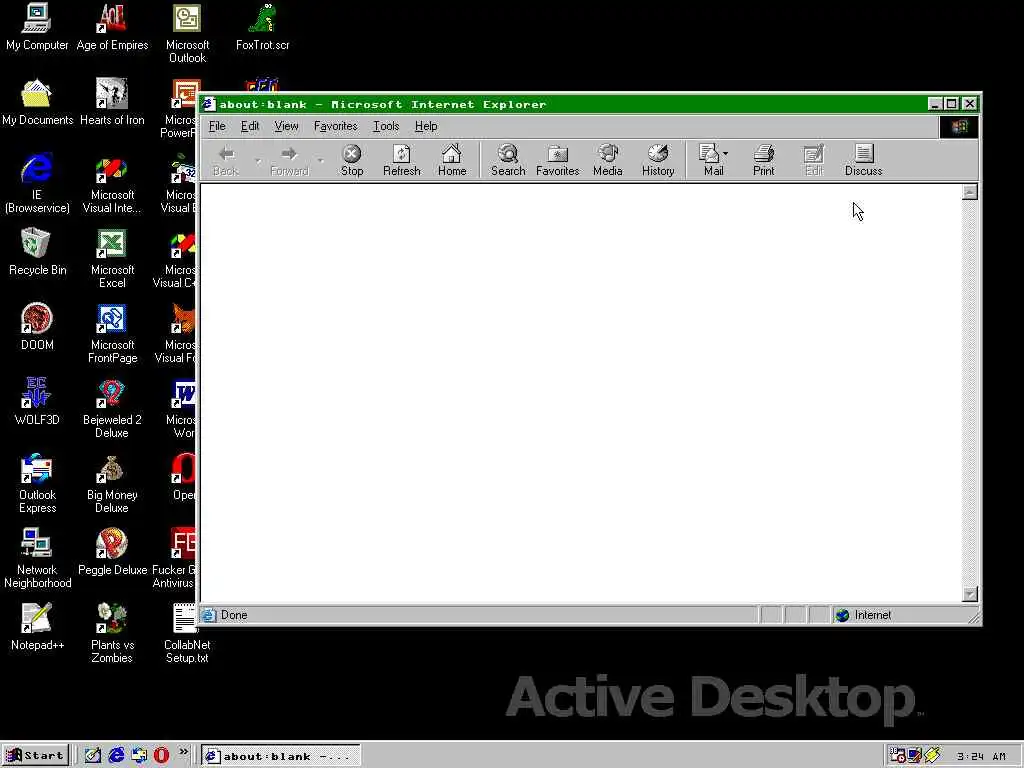
Task: Click the Discuss toolbar button
Action: 863,161
